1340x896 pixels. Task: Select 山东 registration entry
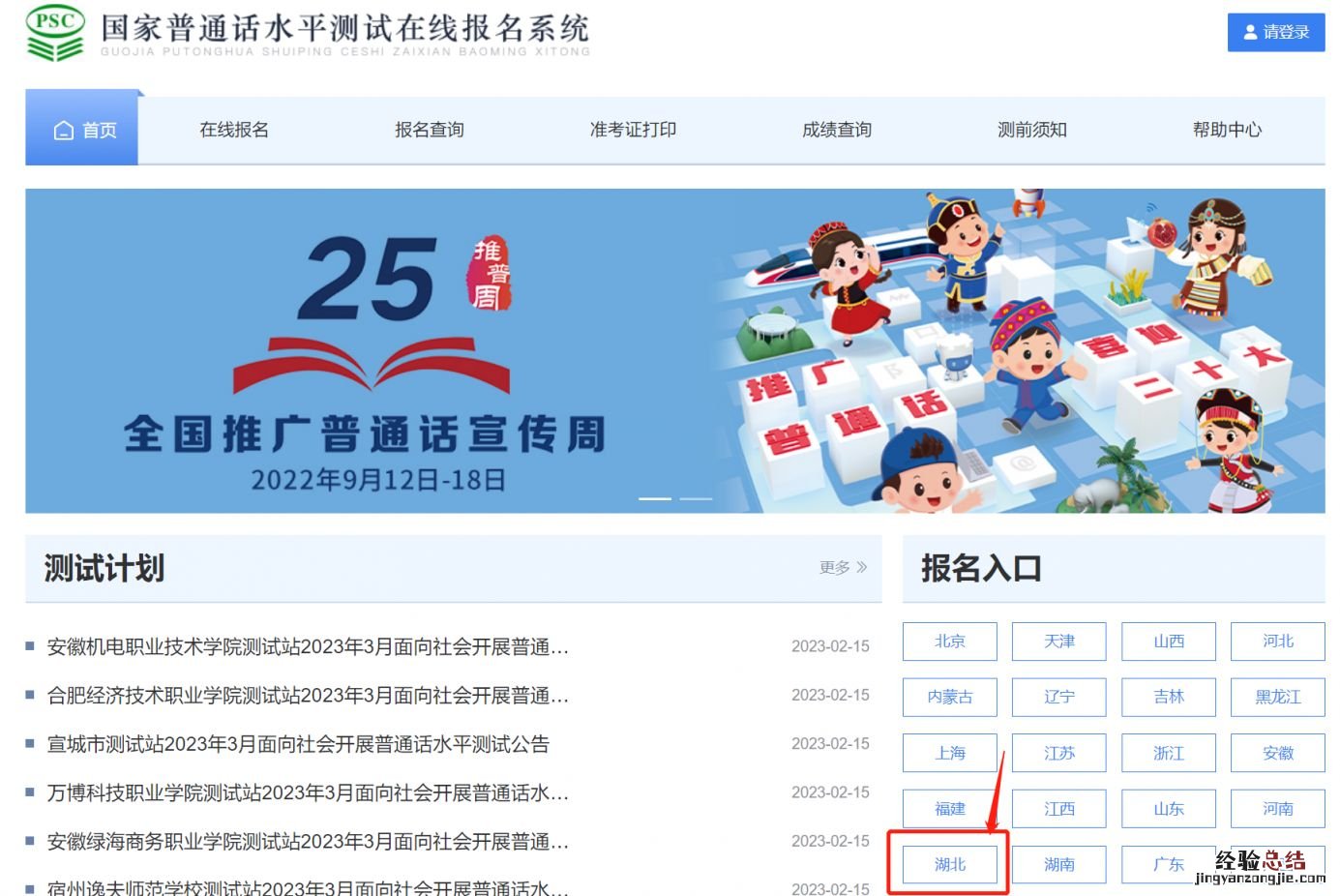click(1169, 809)
